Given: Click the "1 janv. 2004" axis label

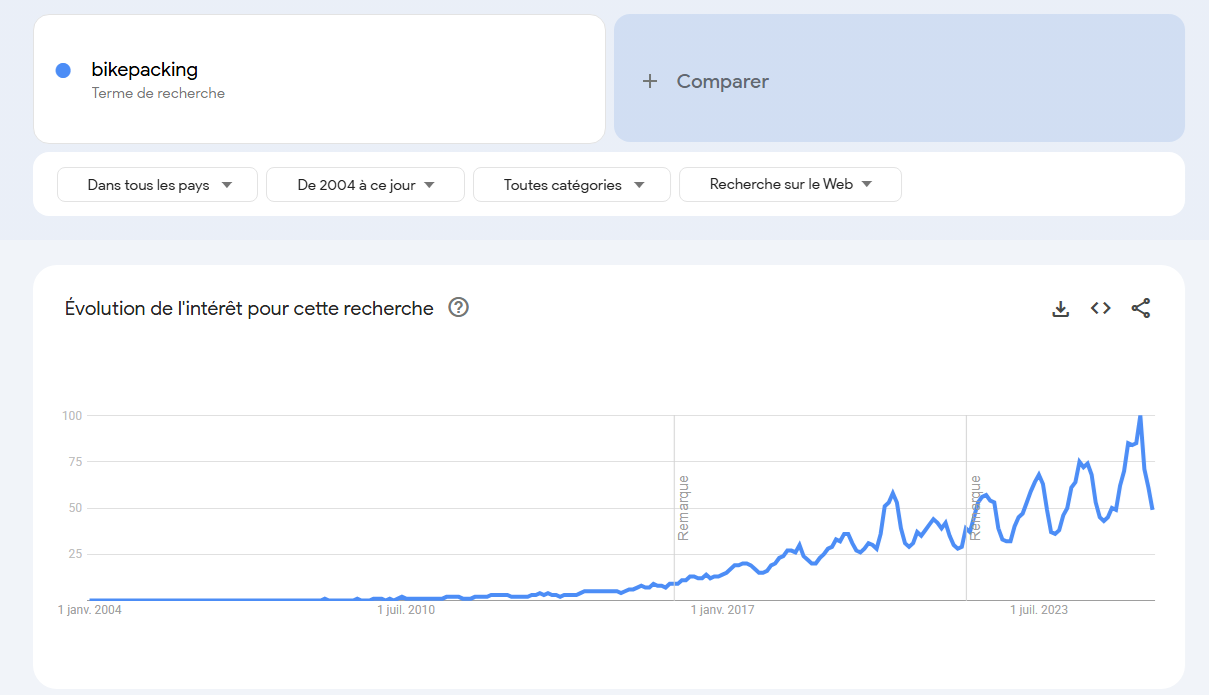Looking at the screenshot, I should coord(90,610).
